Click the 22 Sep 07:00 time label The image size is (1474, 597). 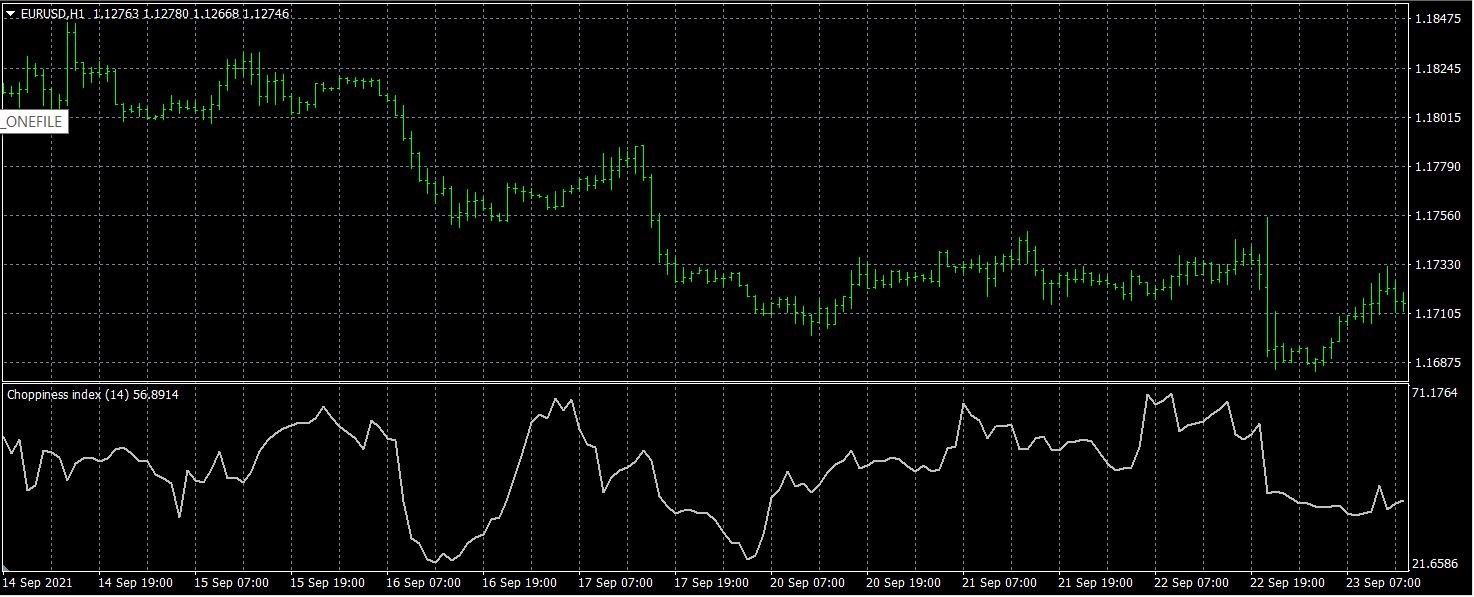pos(1191,583)
